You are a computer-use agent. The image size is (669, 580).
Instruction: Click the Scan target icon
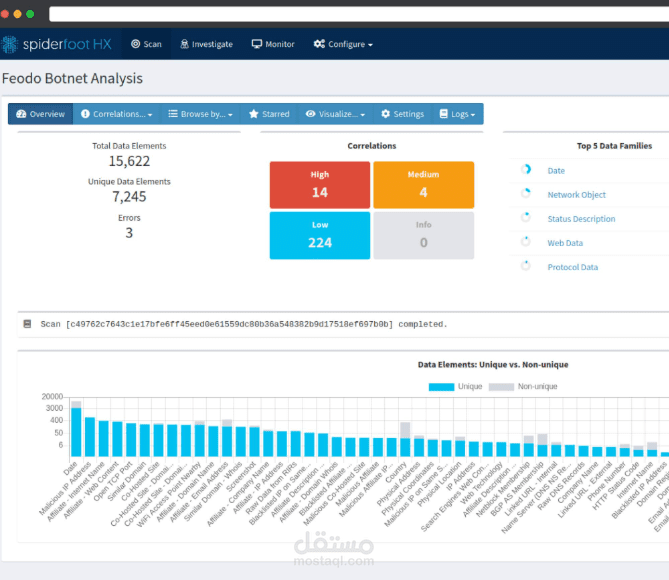click(x=135, y=44)
